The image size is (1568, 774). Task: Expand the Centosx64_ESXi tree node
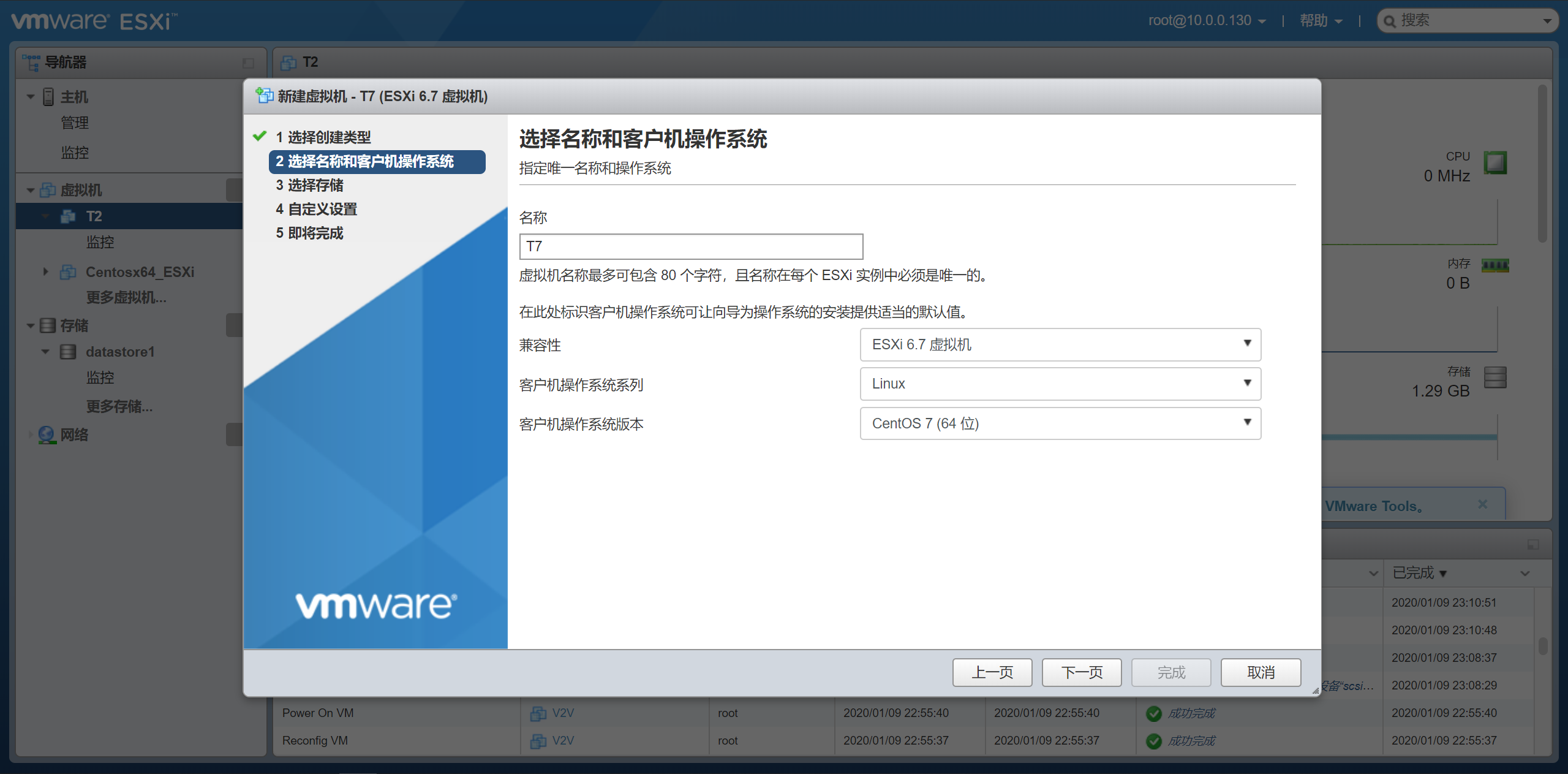[45, 271]
